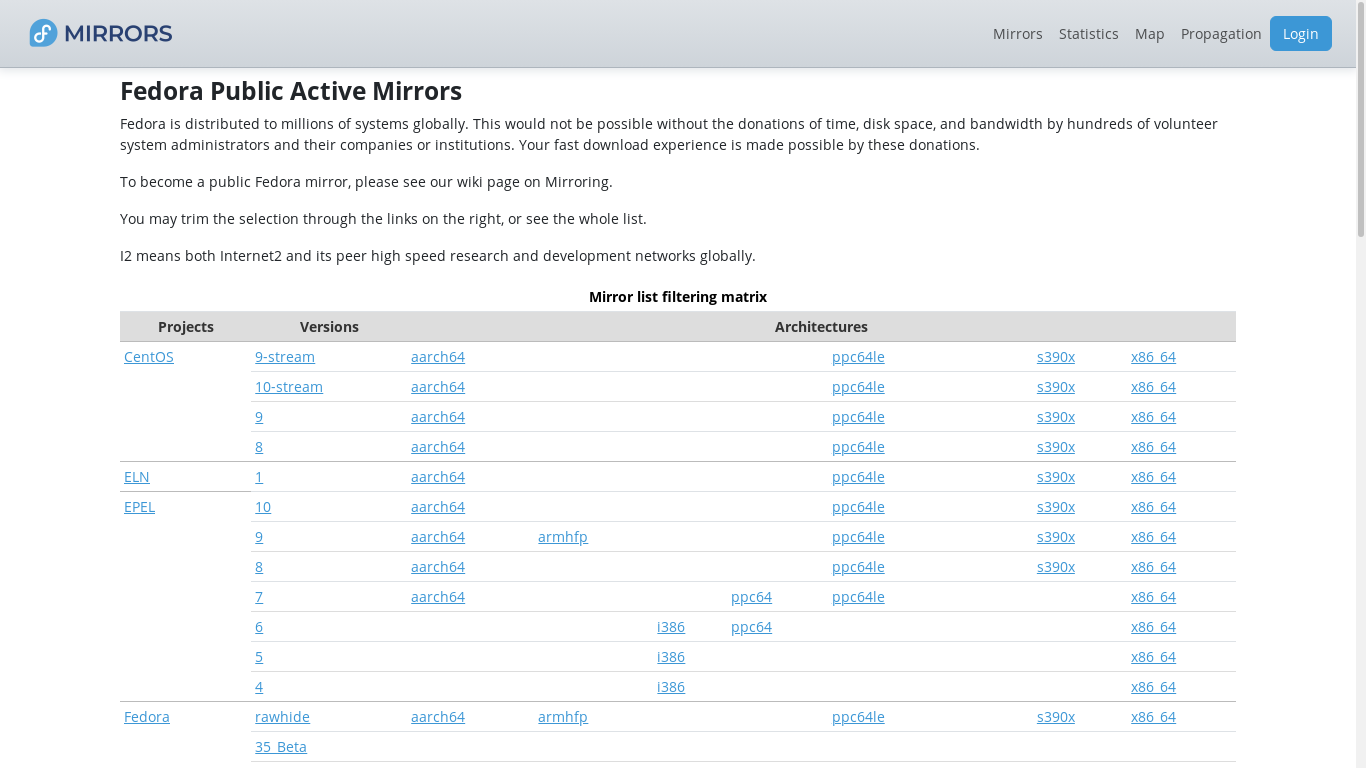Viewport: 1366px width, 768px height.
Task: Open s390x for CentOS 9
Action: (x=1056, y=417)
